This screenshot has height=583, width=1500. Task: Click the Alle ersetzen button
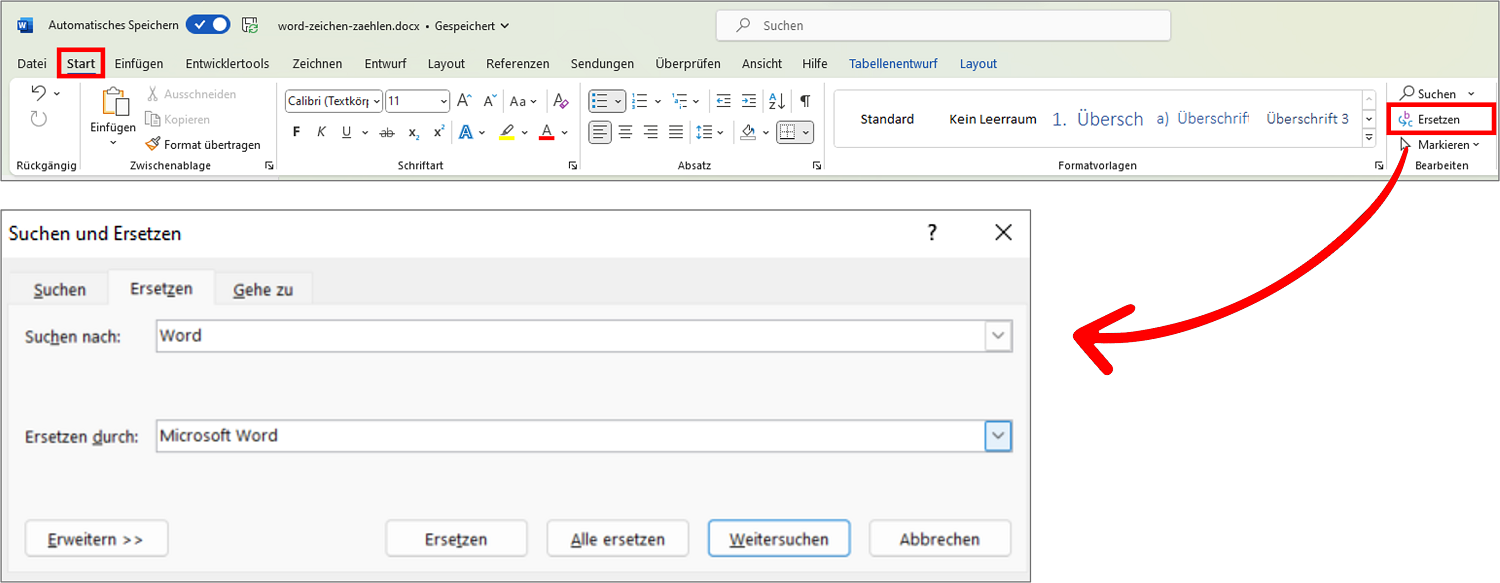pyautogui.click(x=618, y=539)
